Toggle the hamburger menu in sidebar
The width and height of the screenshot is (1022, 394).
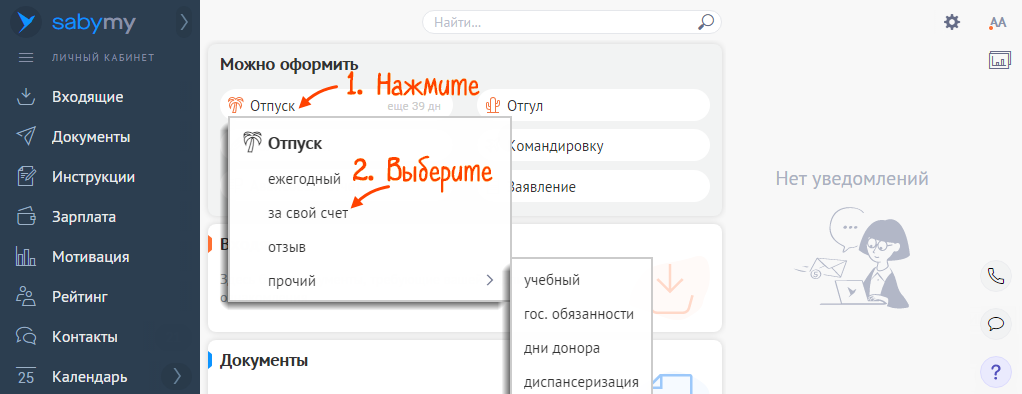pos(25,57)
